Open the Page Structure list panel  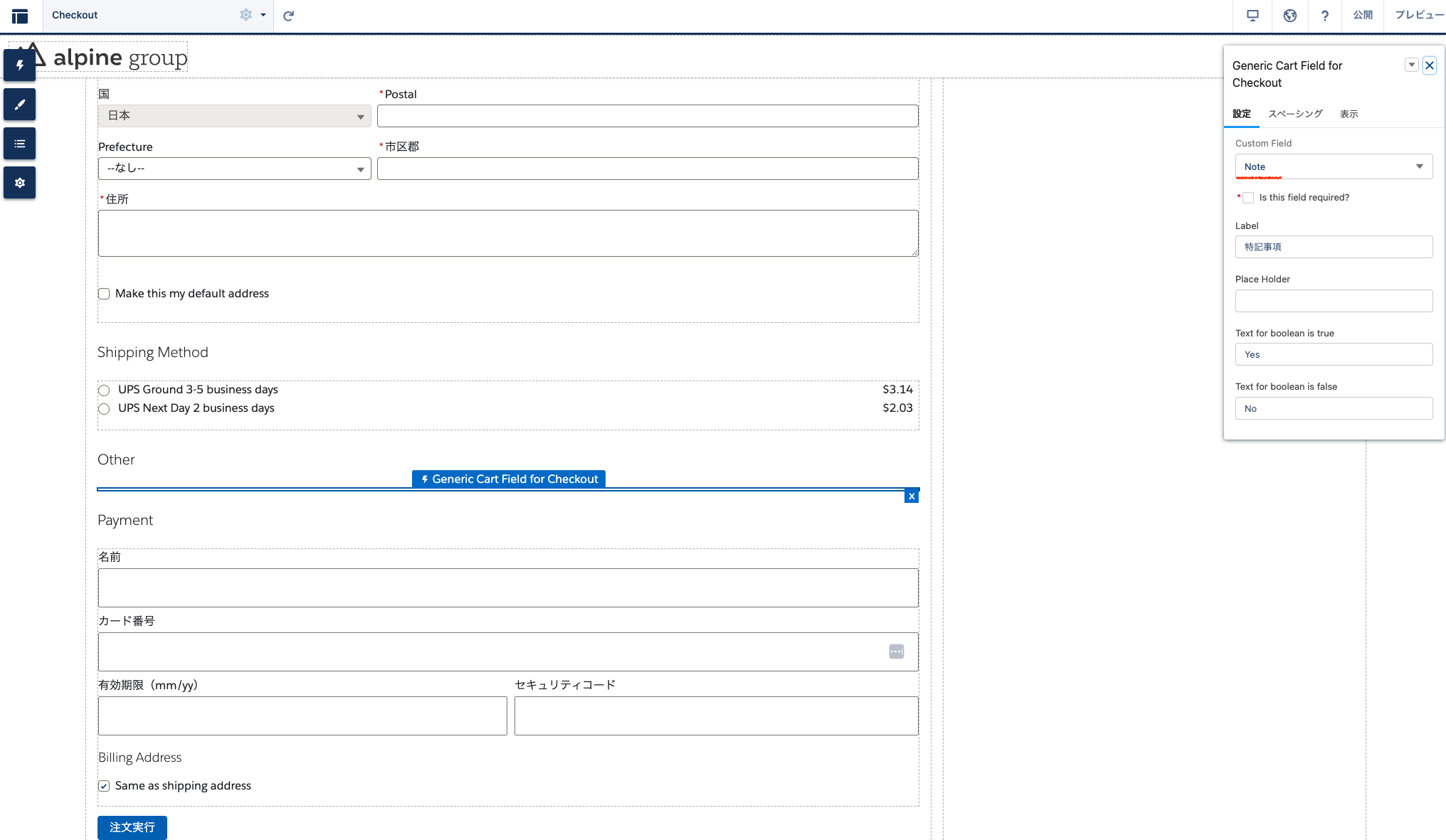point(19,144)
